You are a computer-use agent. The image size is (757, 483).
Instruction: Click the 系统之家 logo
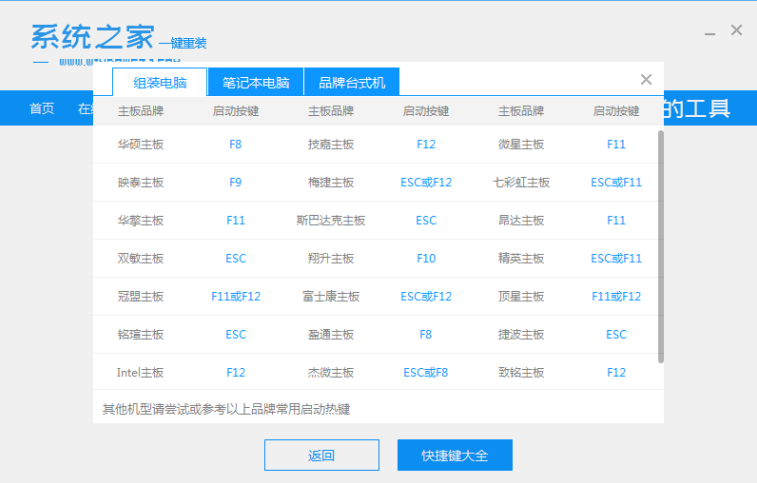tap(92, 37)
